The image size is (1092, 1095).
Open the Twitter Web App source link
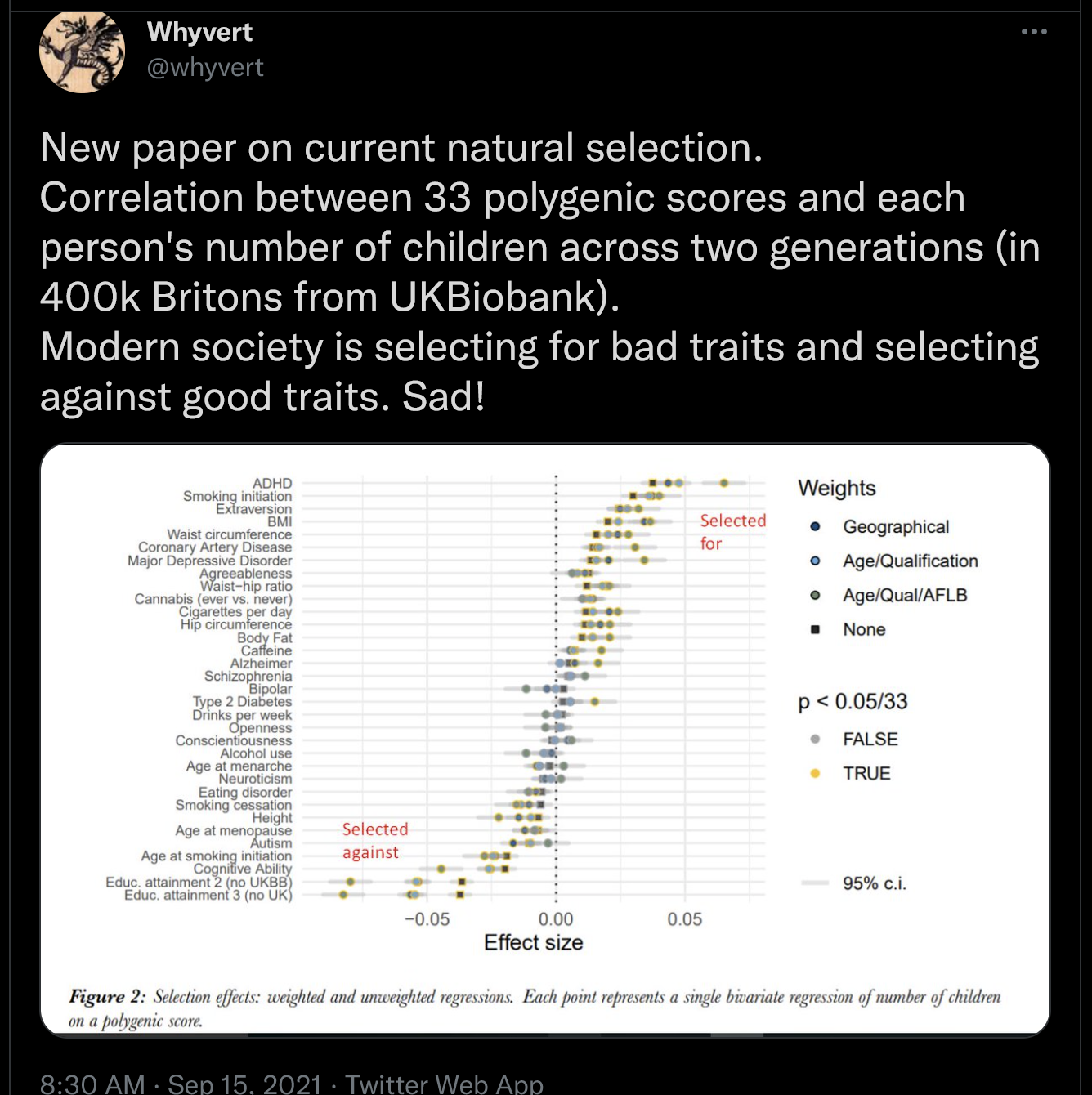[x=444, y=1084]
